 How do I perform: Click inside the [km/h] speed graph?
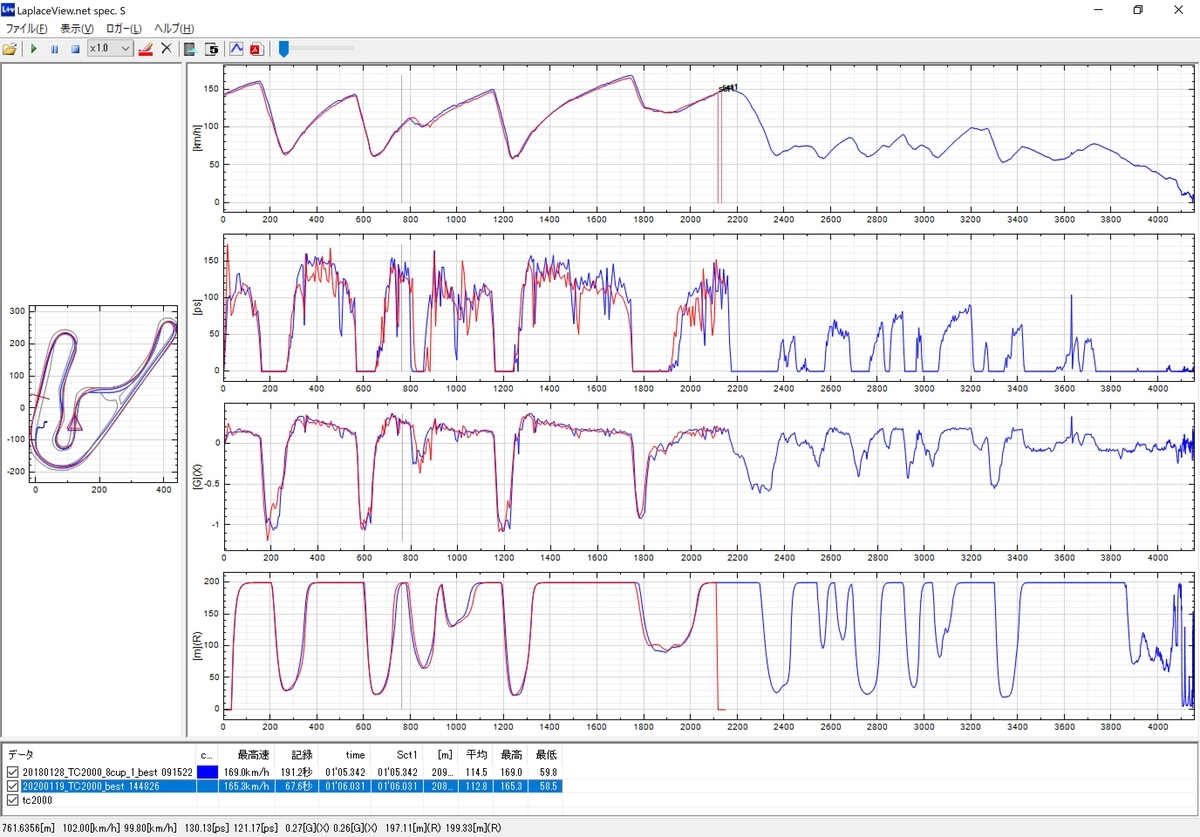708,137
